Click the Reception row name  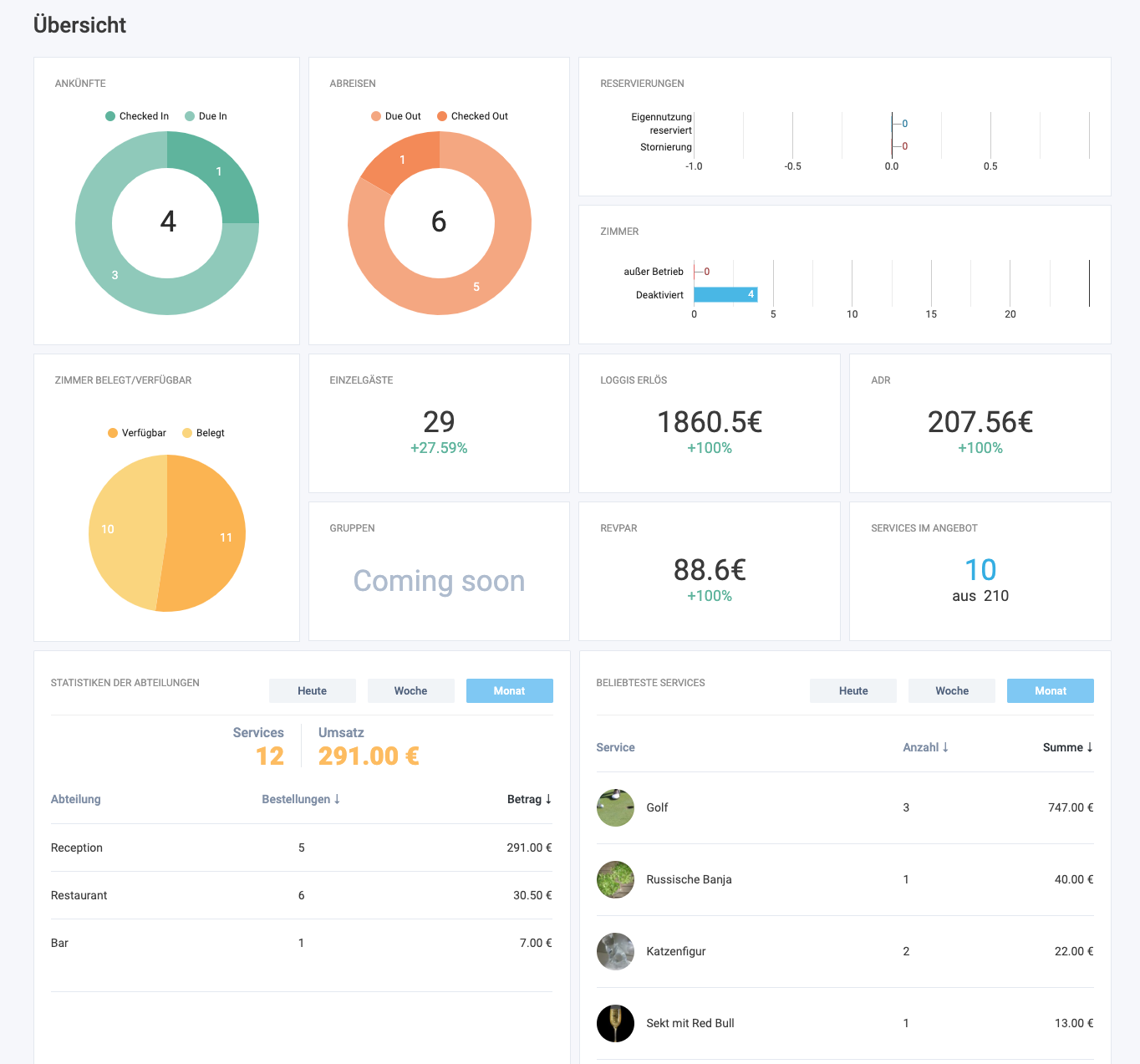pyautogui.click(x=77, y=848)
